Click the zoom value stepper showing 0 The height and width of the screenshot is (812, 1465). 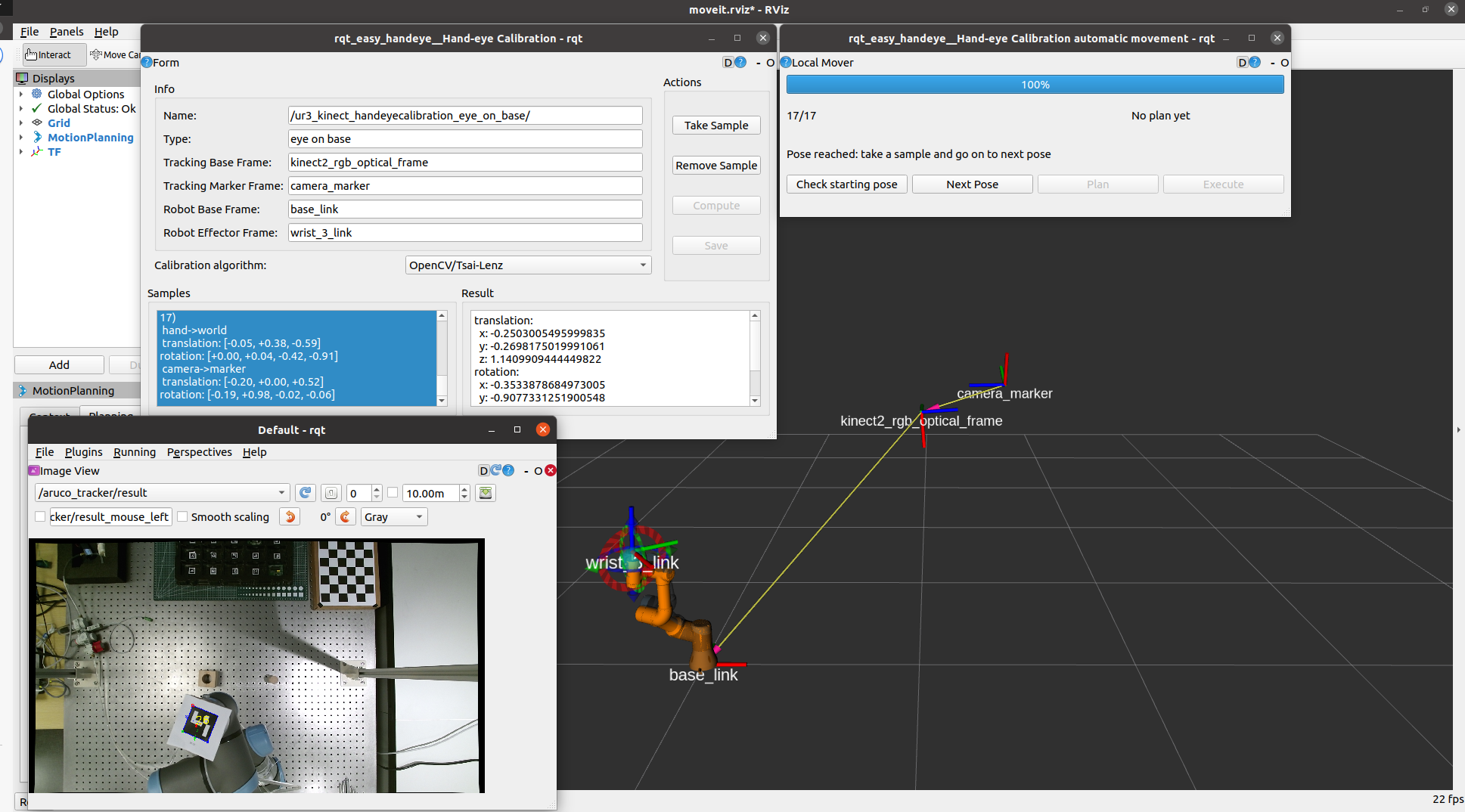click(365, 493)
